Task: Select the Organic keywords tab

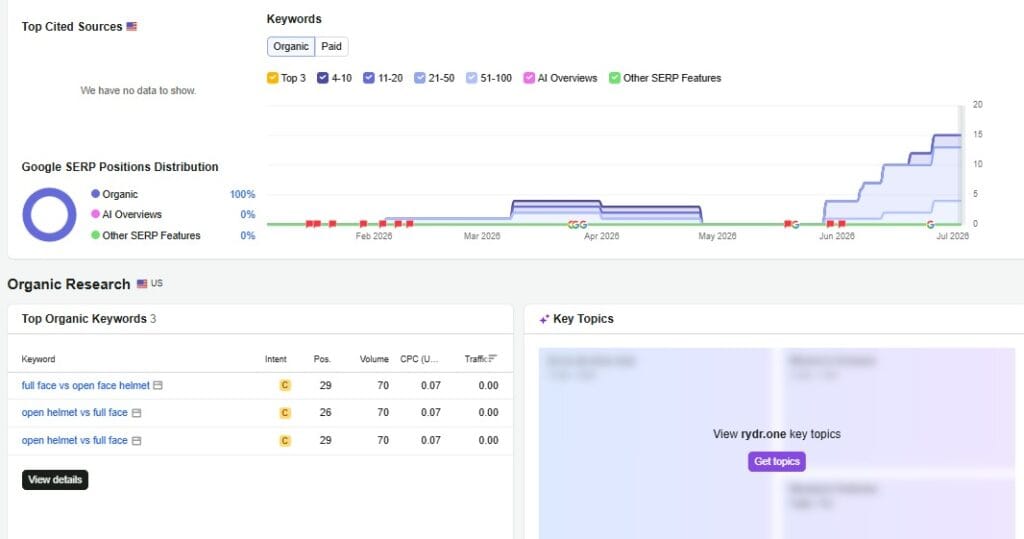Action: click(x=291, y=46)
